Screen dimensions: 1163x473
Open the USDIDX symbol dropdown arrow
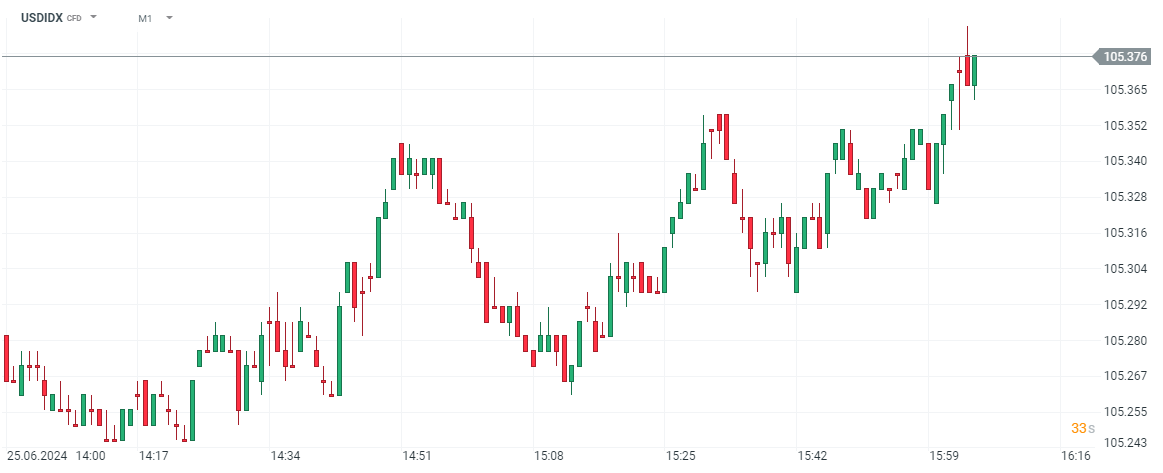(x=93, y=18)
